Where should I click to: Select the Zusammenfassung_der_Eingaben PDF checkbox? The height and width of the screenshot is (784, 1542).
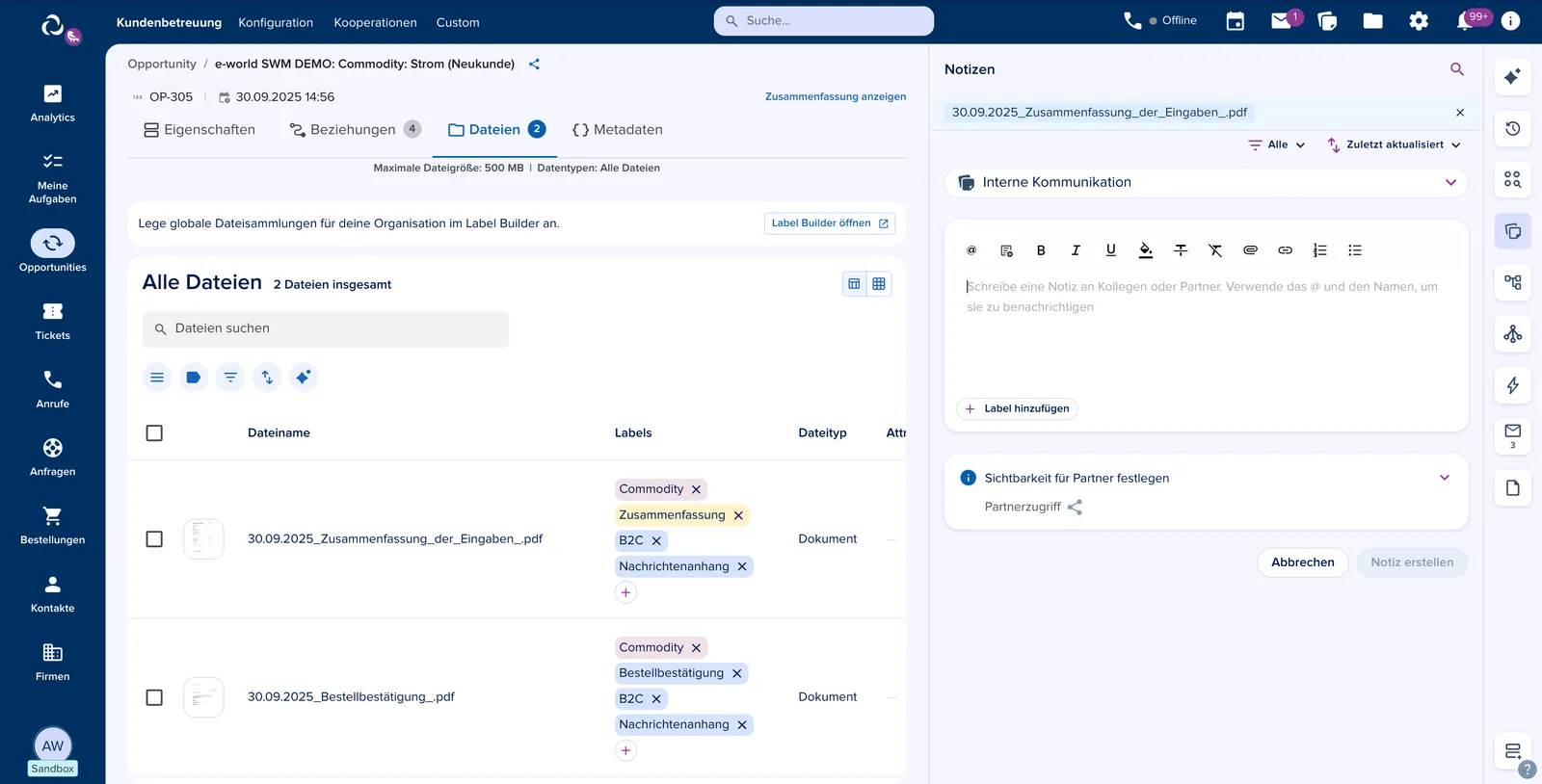(154, 539)
